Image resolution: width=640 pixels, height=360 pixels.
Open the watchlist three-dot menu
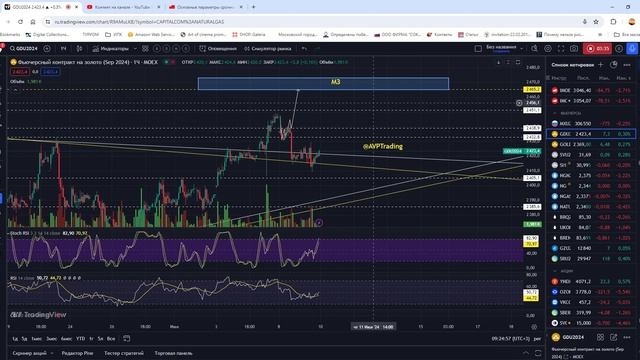click(627, 64)
